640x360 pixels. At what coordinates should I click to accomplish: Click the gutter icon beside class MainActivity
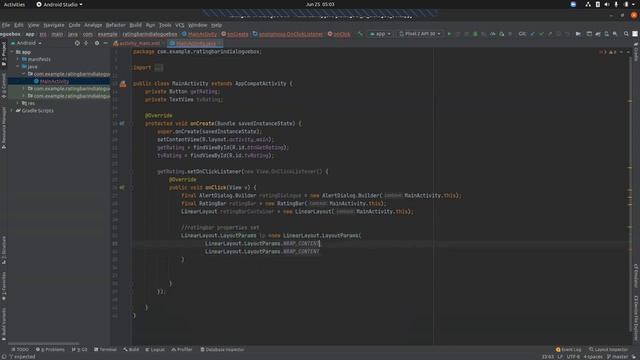coord(123,84)
